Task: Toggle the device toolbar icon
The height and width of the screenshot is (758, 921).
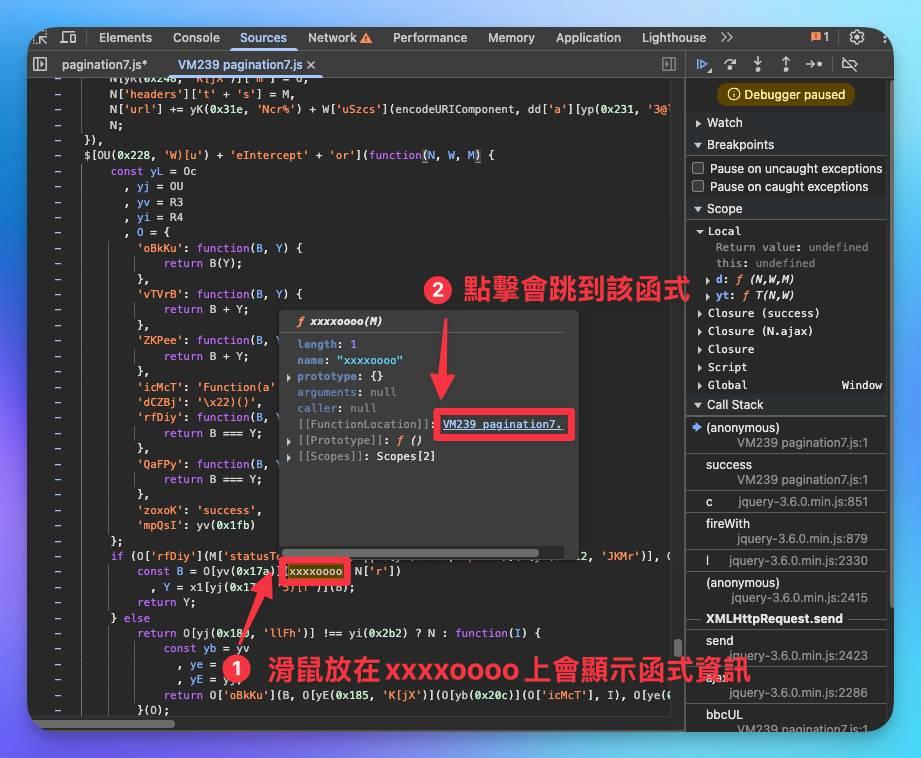Action: [x=68, y=38]
